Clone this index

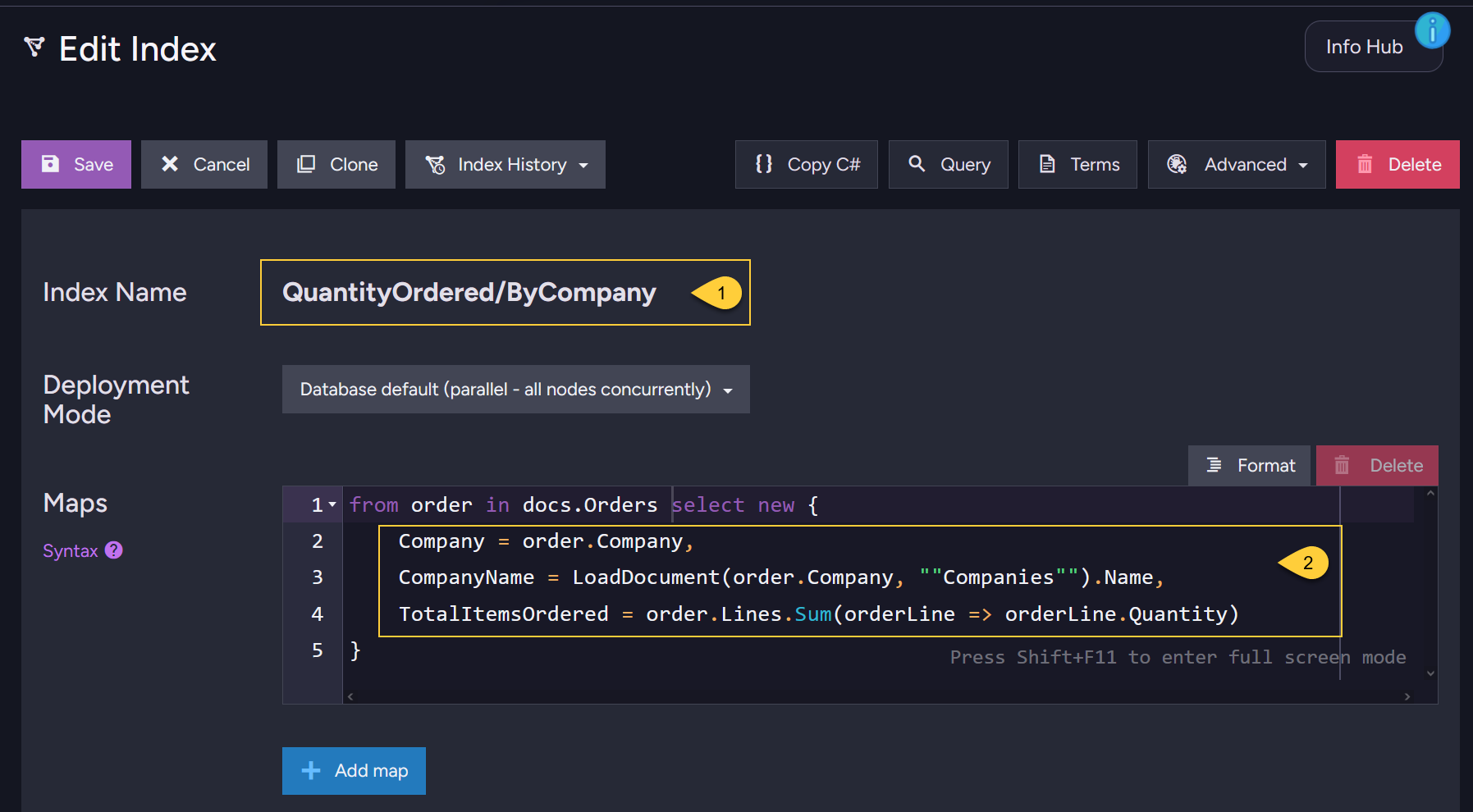336,164
